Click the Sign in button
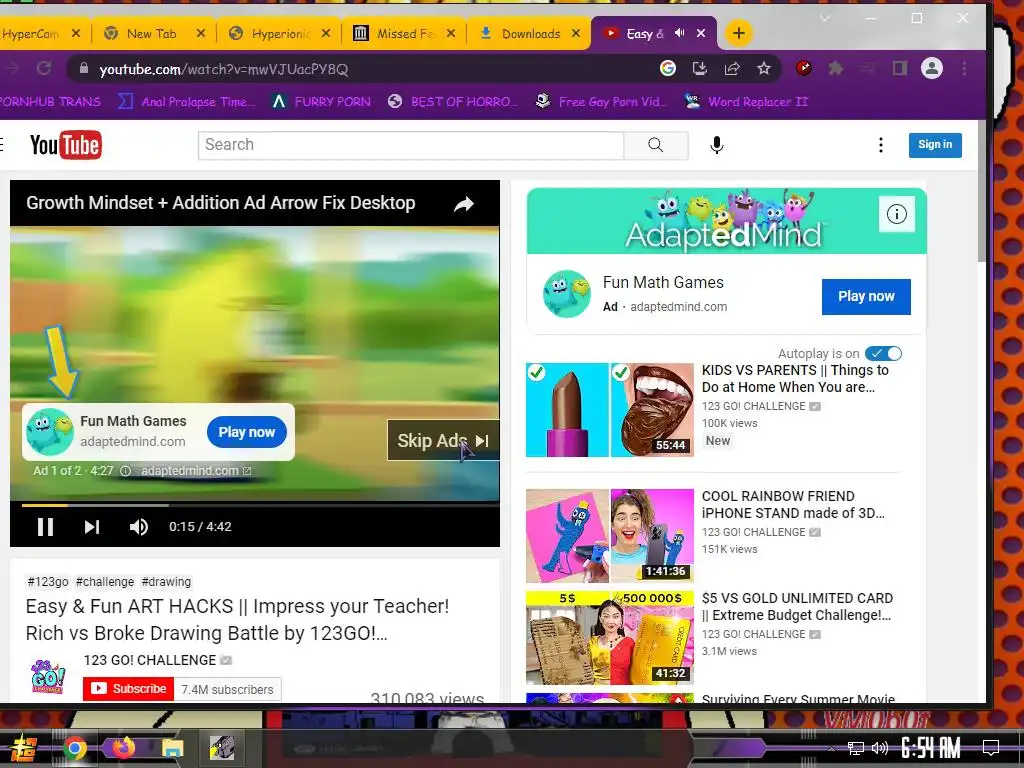 [935, 145]
